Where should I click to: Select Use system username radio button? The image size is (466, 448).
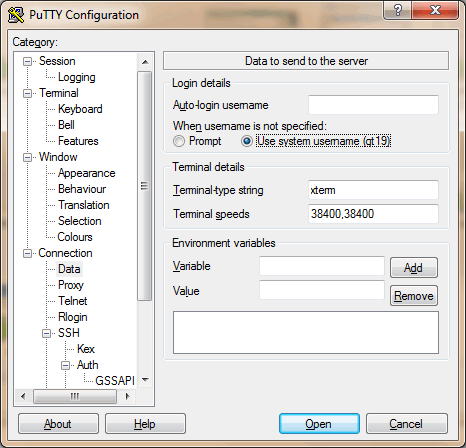pyautogui.click(x=247, y=141)
